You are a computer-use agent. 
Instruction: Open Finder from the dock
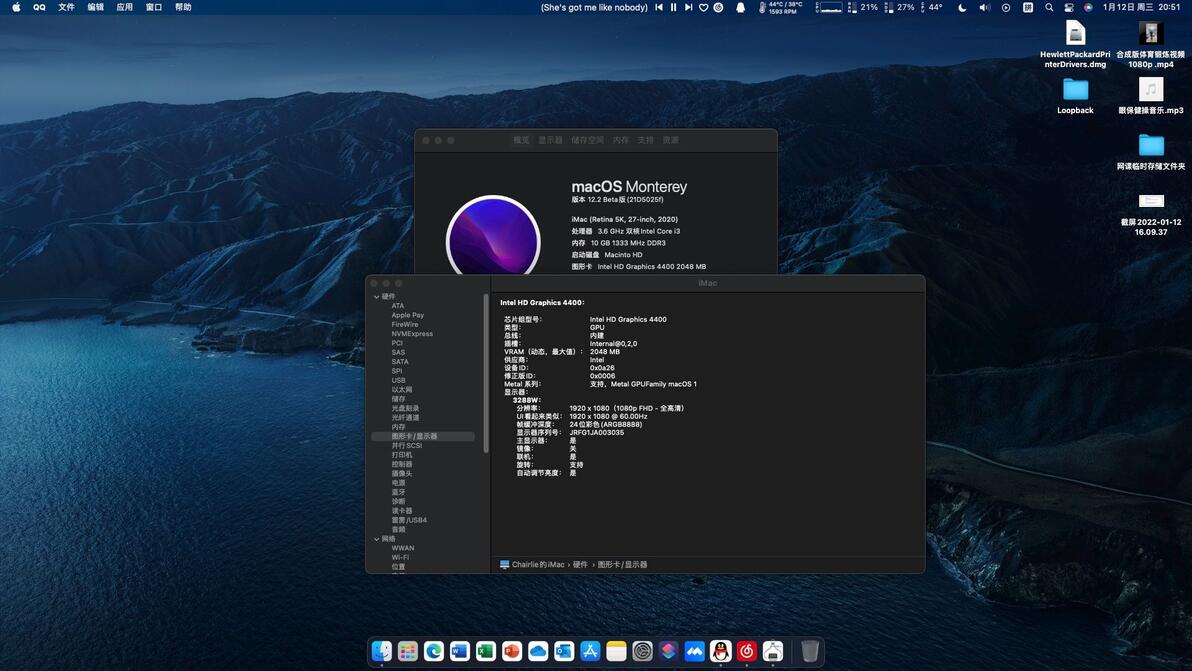pos(382,651)
